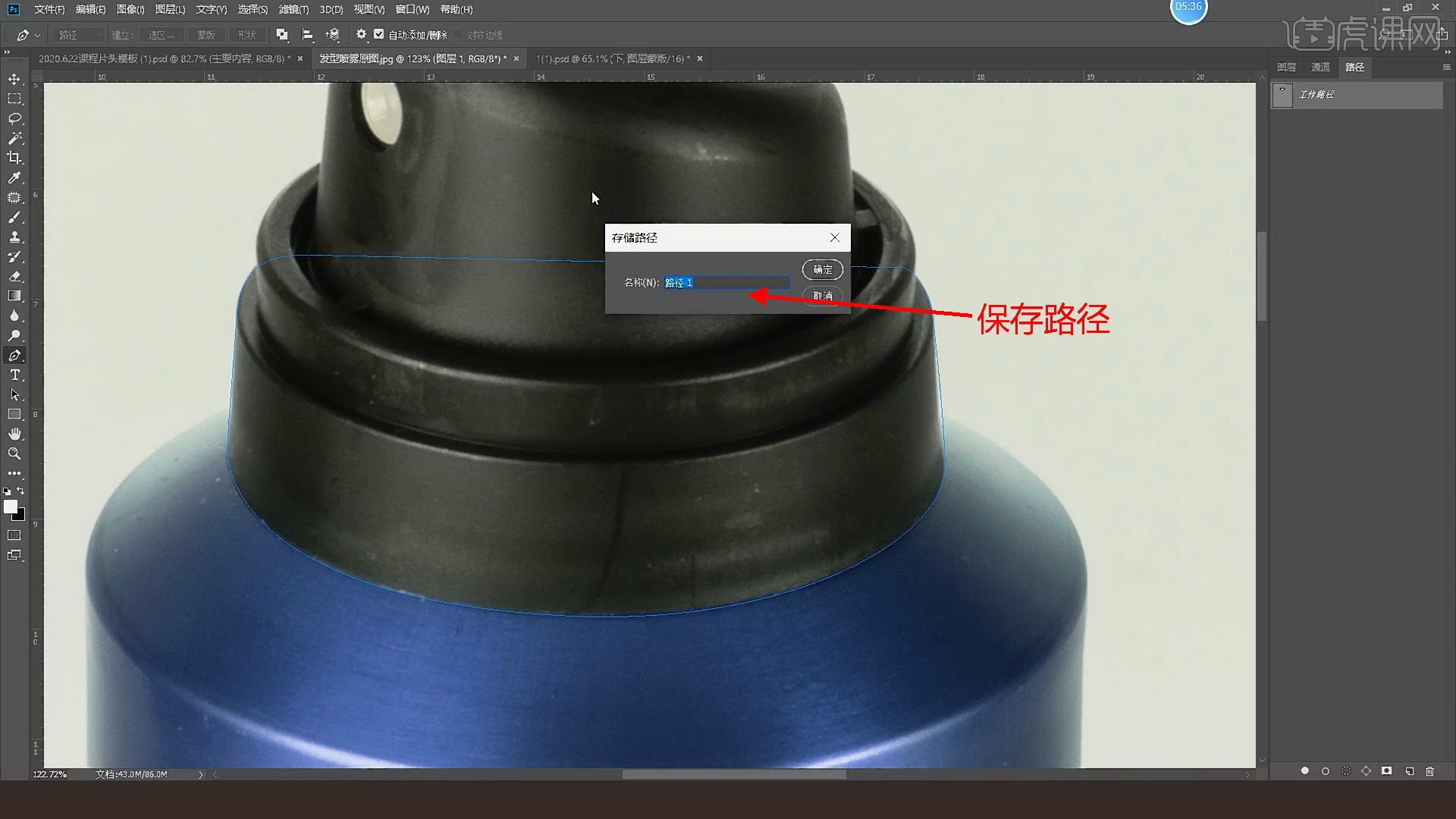Image resolution: width=1456 pixels, height=819 pixels.
Task: Click the Delete current path trash icon
Action: (1429, 771)
